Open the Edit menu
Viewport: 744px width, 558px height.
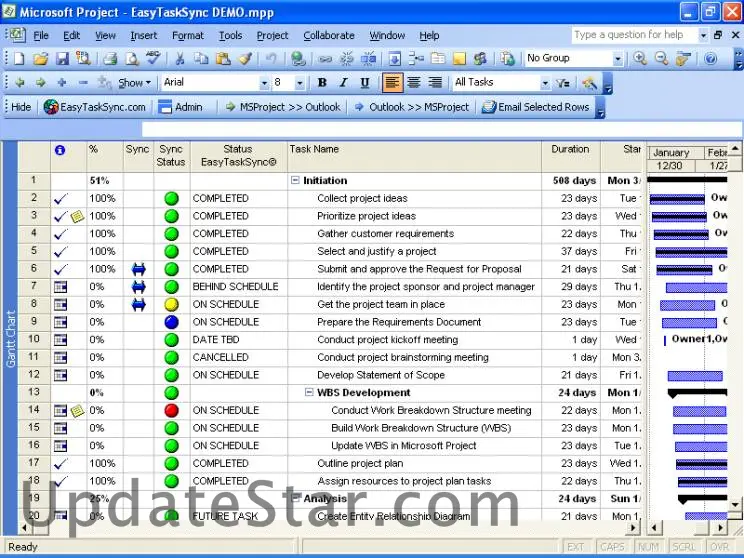click(72, 36)
